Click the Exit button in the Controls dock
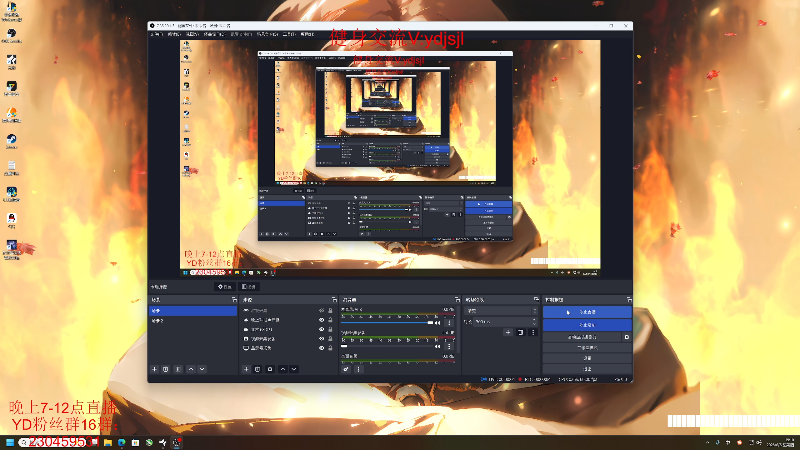Image resolution: width=800 pixels, height=450 pixels. [x=587, y=369]
